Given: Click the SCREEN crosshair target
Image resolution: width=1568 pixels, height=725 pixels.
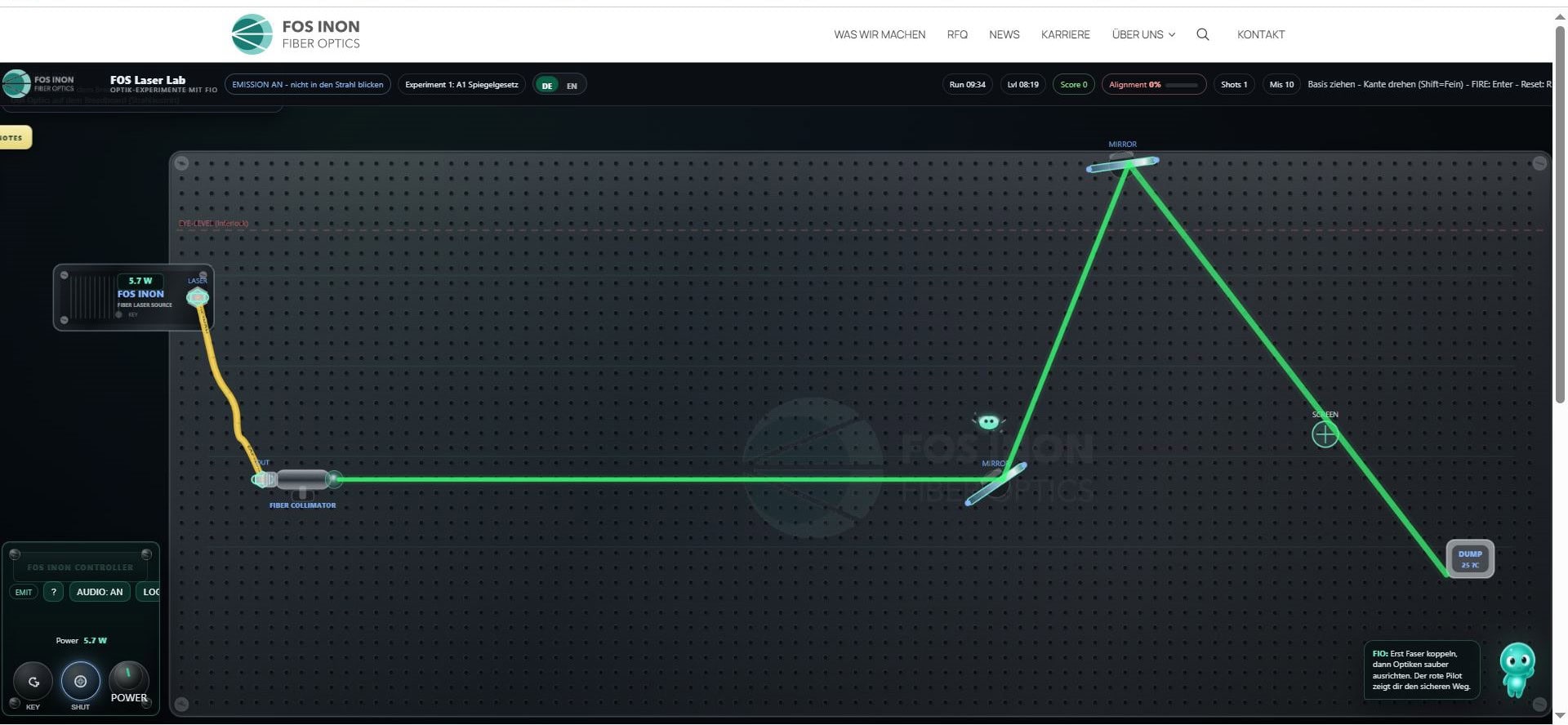Looking at the screenshot, I should 1325,434.
